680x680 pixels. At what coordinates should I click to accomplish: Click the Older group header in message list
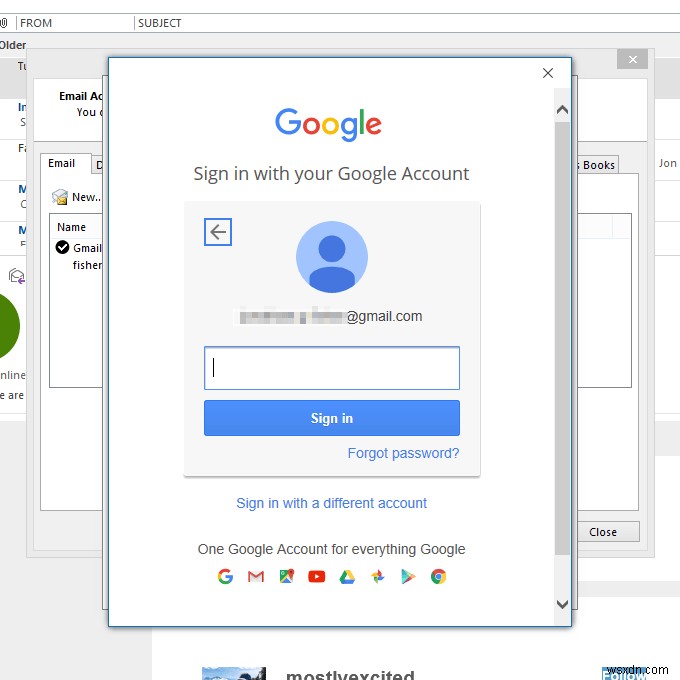point(13,45)
